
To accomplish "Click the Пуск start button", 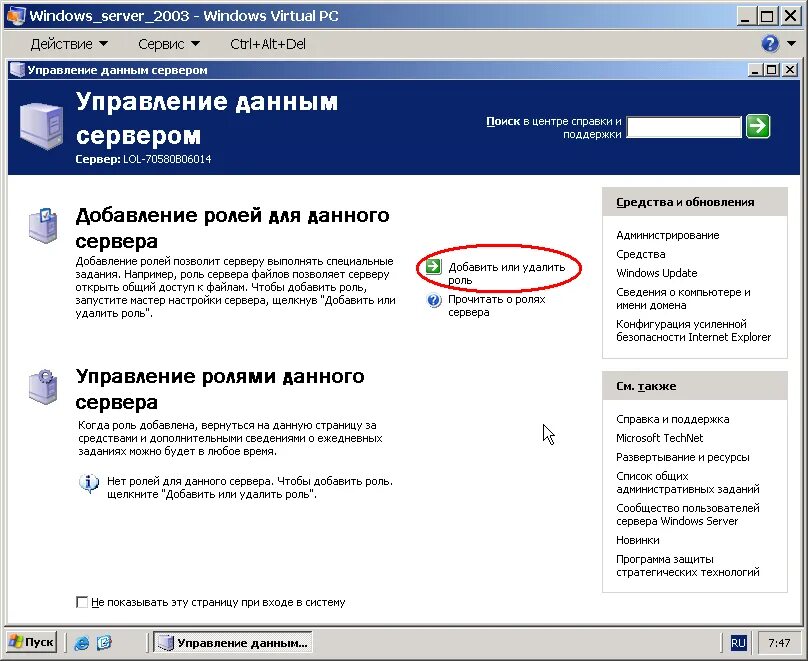I will coord(31,642).
